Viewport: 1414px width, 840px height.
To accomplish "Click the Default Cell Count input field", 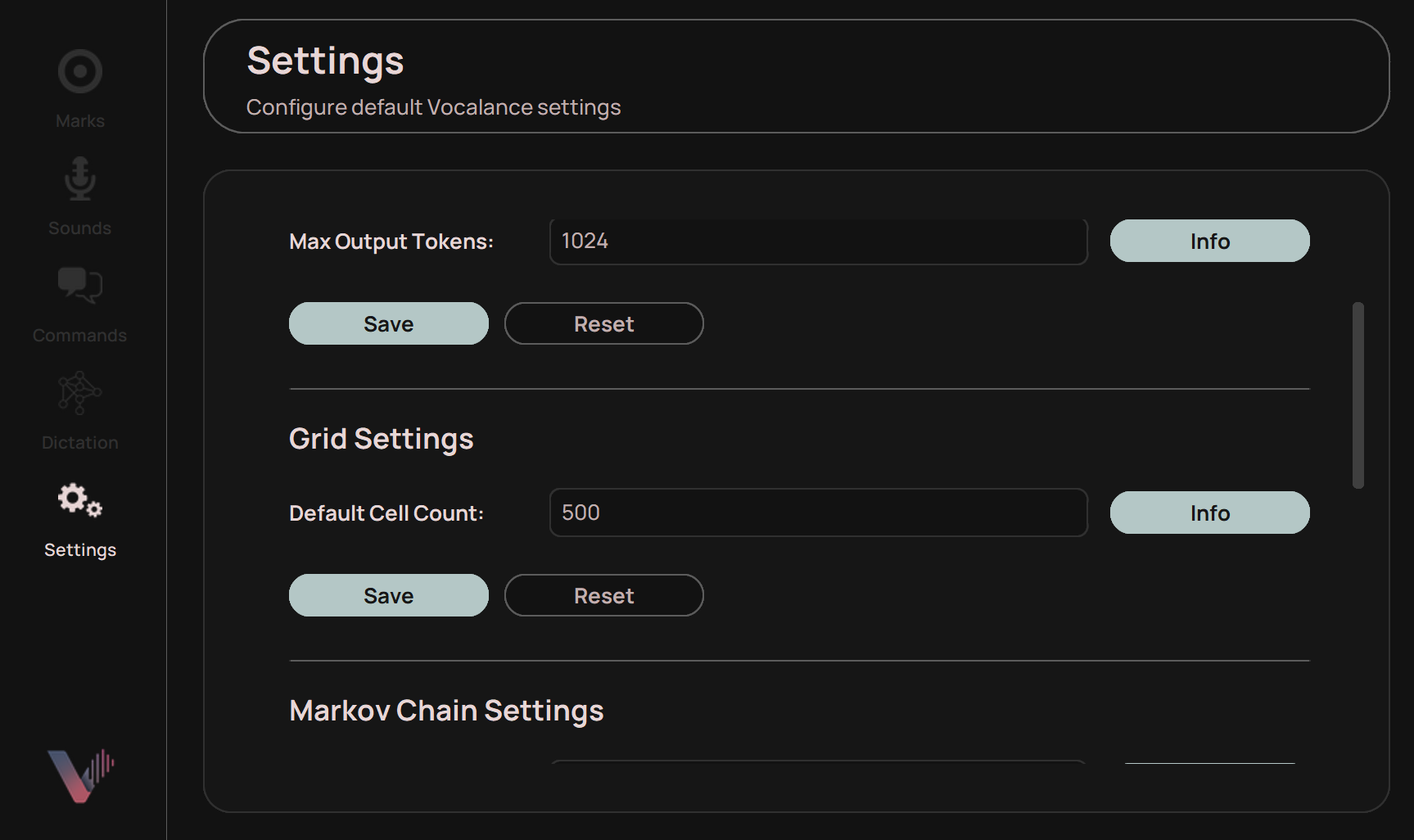I will [x=818, y=513].
